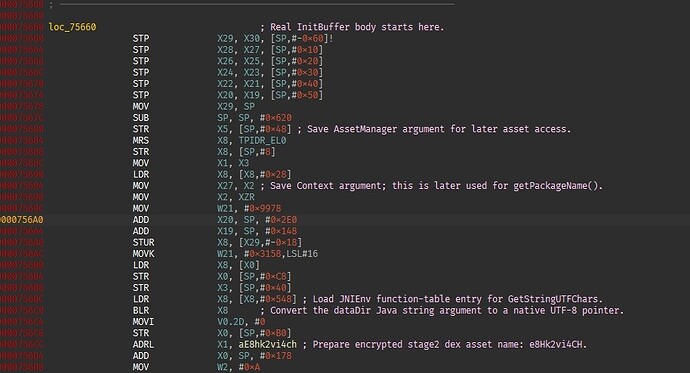Click the XZR zero register operand
The image size is (690, 373).
[246, 197]
